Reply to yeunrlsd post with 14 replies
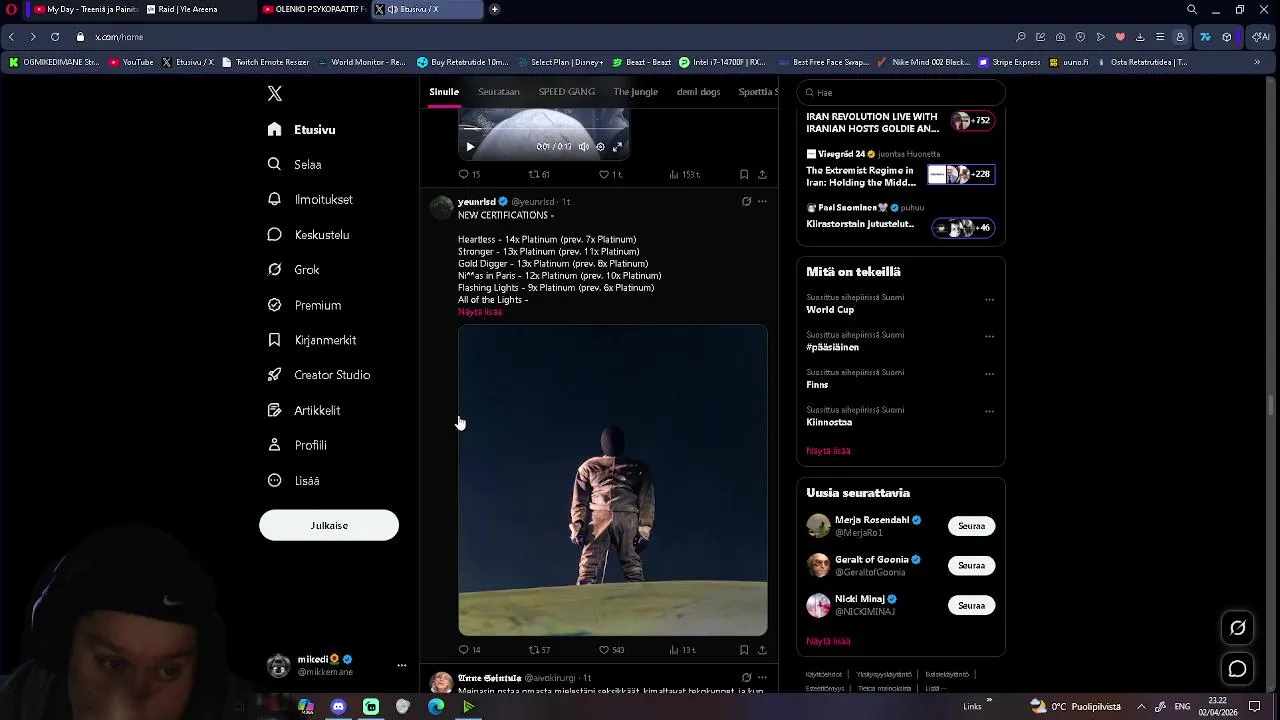Screen dimensions: 1280x720 (x=469, y=650)
